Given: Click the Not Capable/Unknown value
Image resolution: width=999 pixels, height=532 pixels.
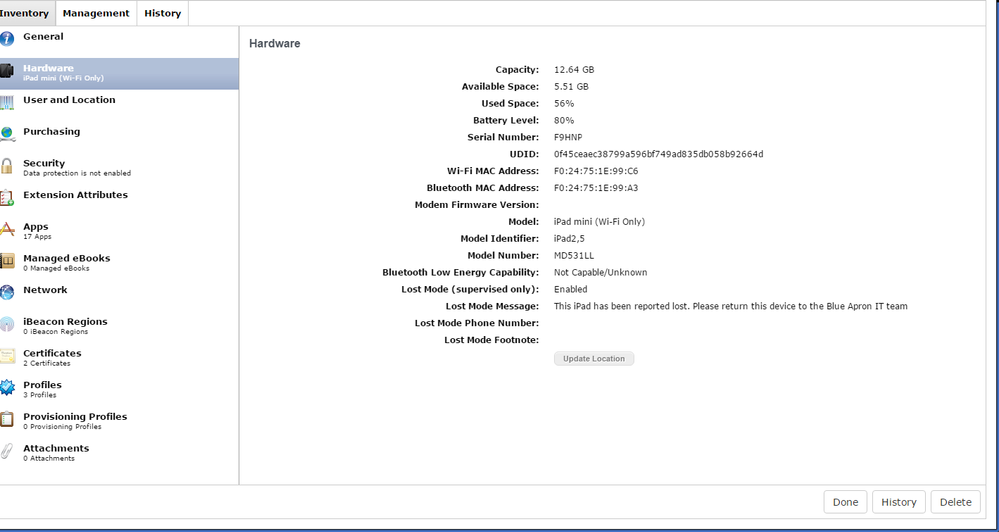Looking at the screenshot, I should pyautogui.click(x=601, y=273).
